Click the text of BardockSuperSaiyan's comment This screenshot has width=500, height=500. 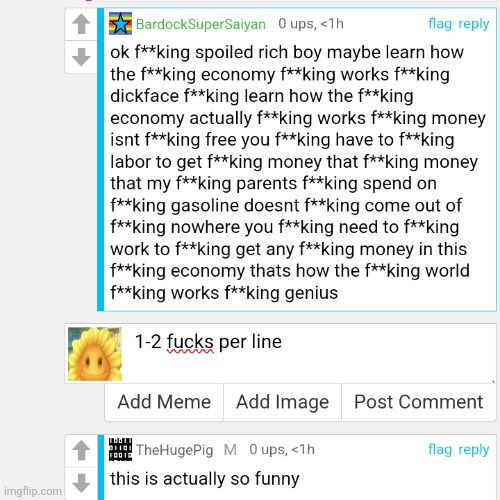298,172
